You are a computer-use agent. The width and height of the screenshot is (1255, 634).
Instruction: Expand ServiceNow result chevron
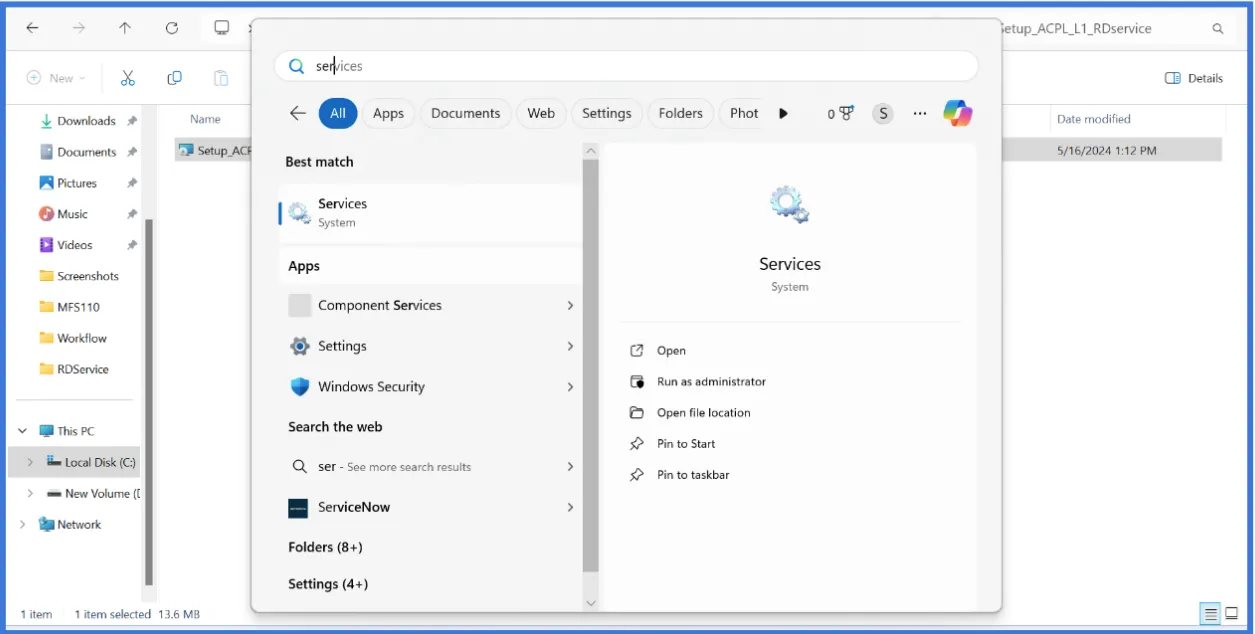[570, 508]
